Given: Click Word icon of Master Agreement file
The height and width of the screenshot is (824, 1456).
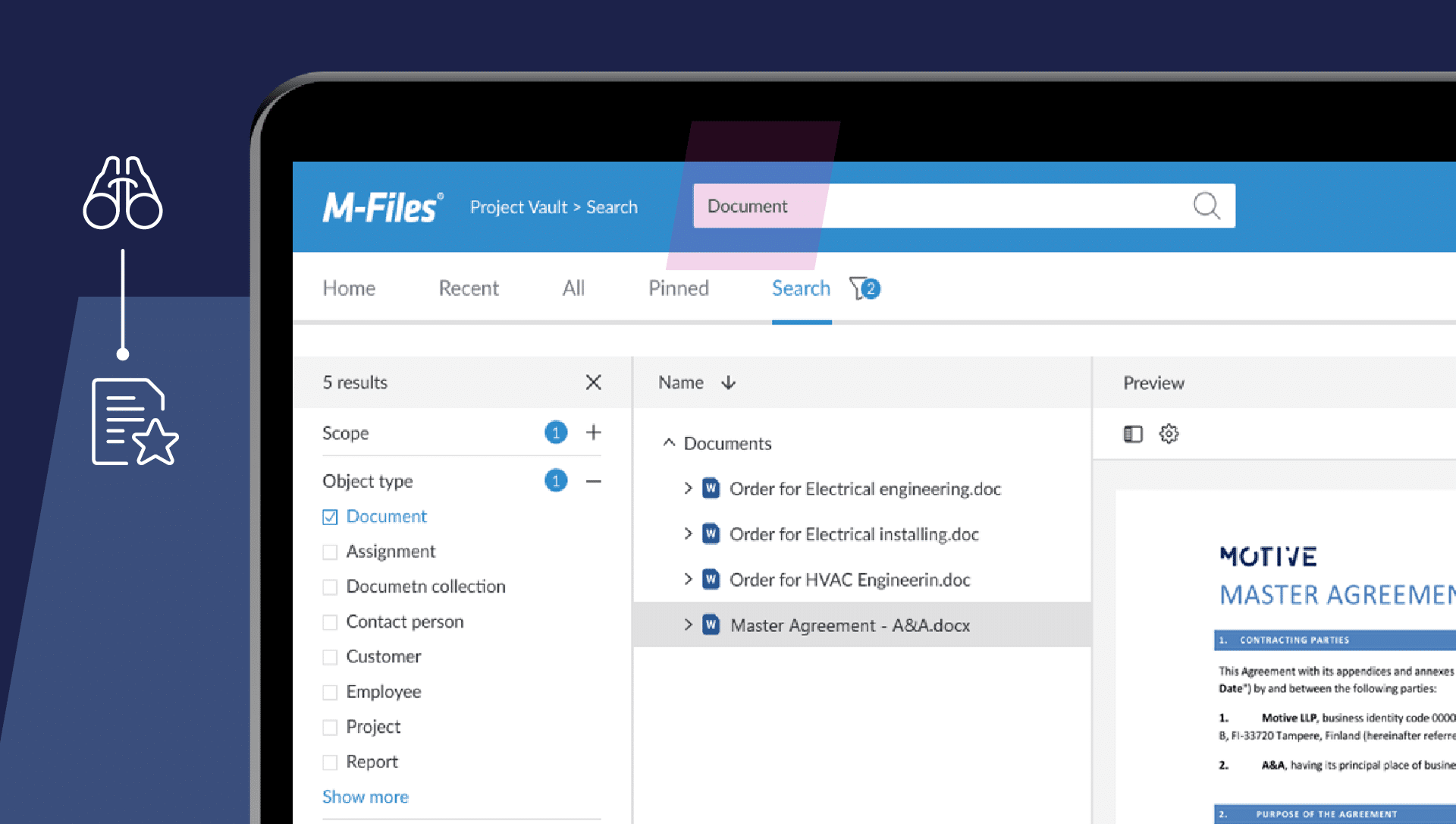Looking at the screenshot, I should [x=711, y=625].
